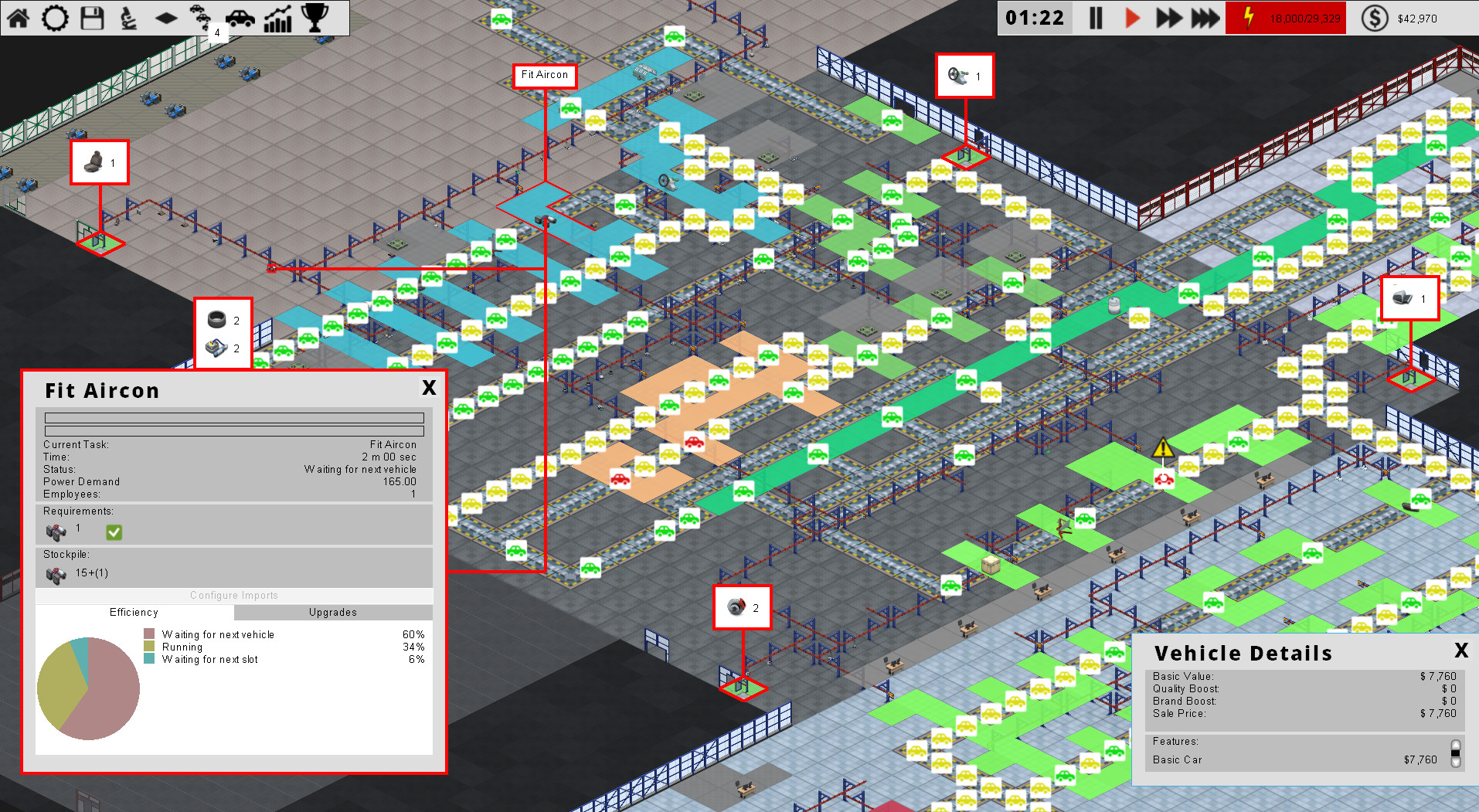The width and height of the screenshot is (1479, 812).
Task: Select the Efficiency tab
Action: (134, 612)
